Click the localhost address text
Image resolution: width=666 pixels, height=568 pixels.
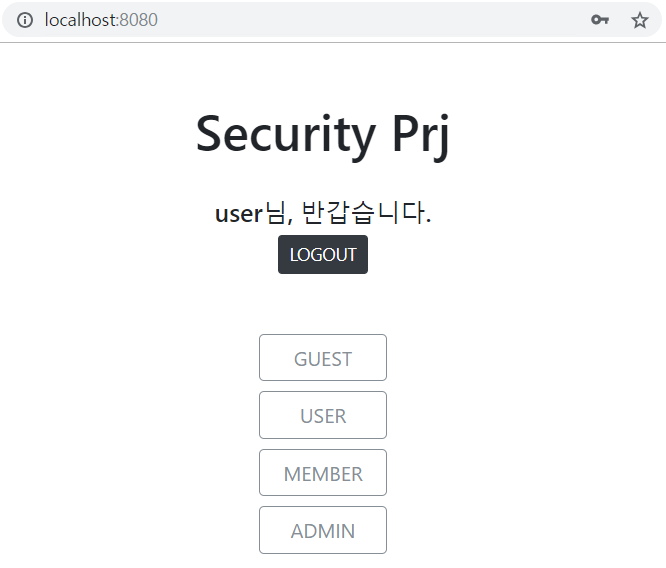click(x=80, y=20)
